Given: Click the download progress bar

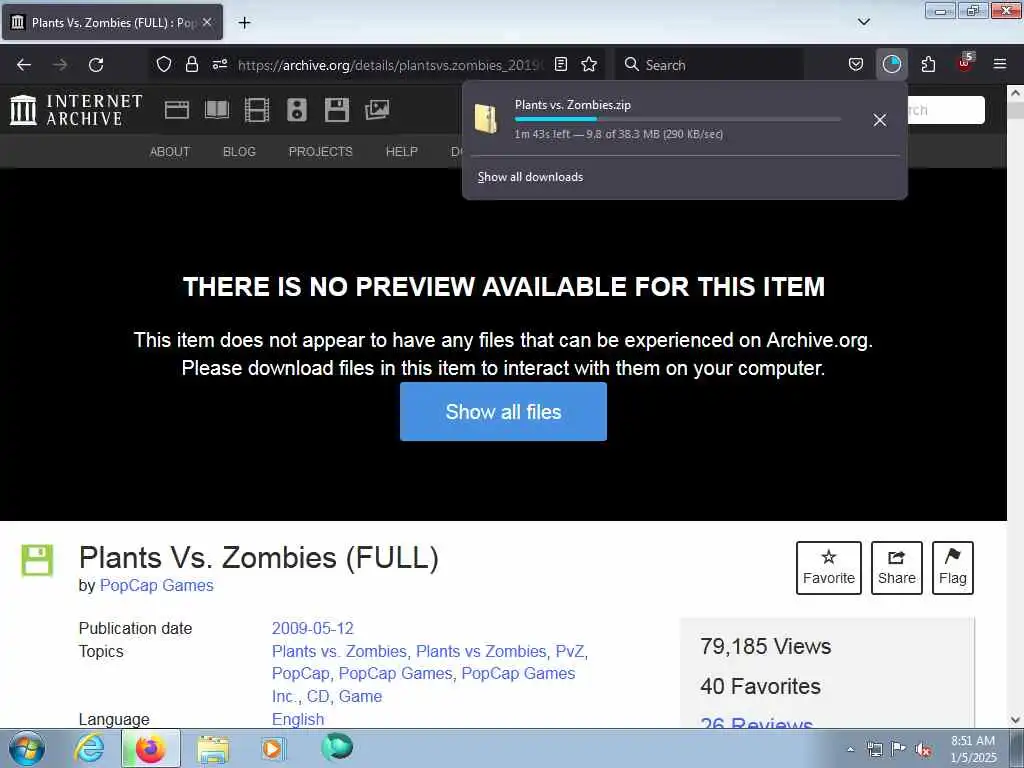Looking at the screenshot, I should click(x=677, y=119).
